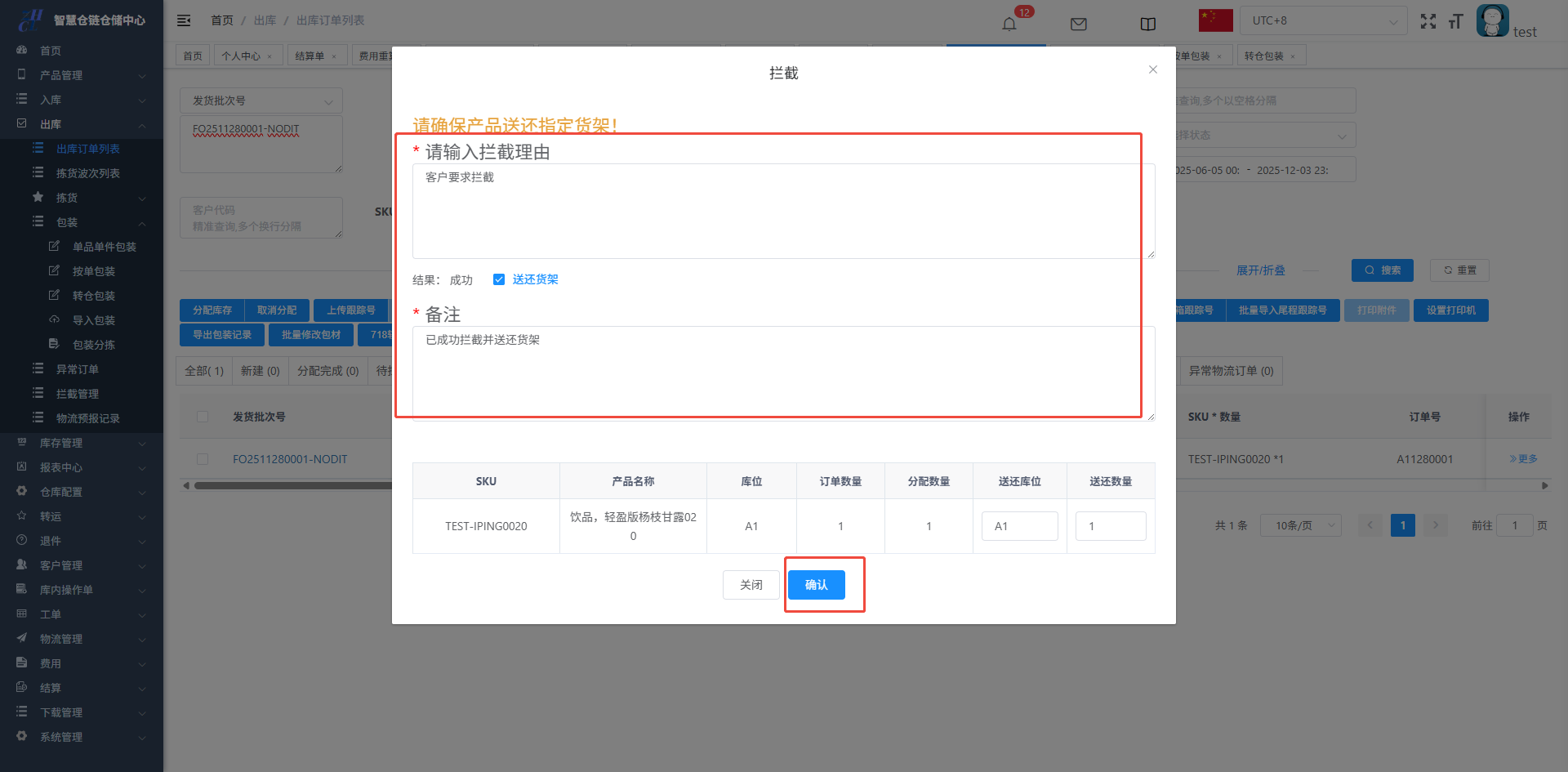1568x772 pixels.
Task: Open 拦截管理 in the sidebar
Action: click(x=78, y=394)
